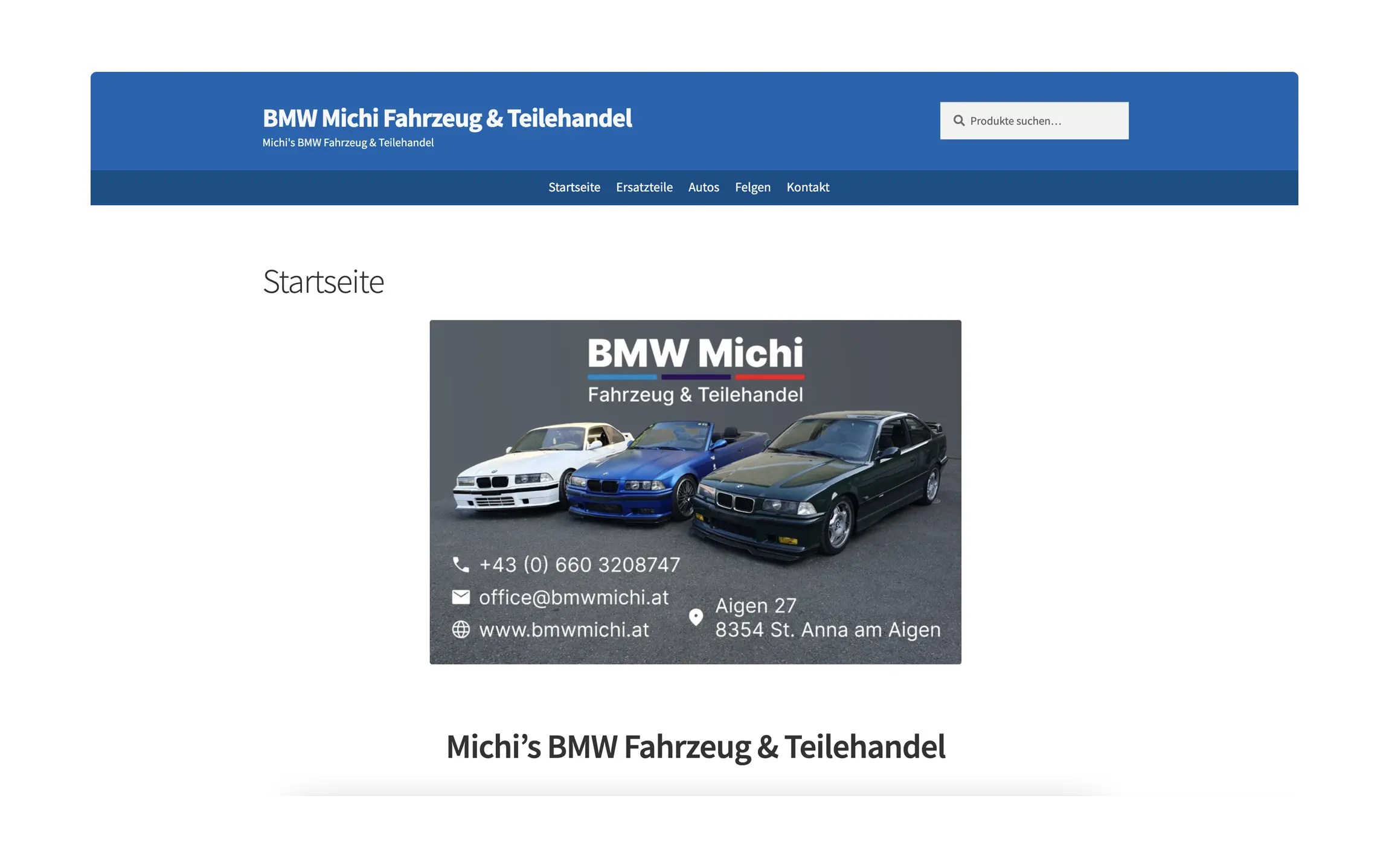Click the email address office@bmwmichi.at
Screen dimensions: 1389x868
point(574,597)
